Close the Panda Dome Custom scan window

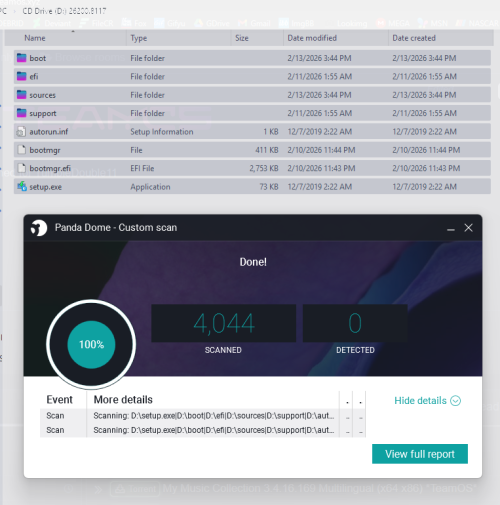(468, 228)
